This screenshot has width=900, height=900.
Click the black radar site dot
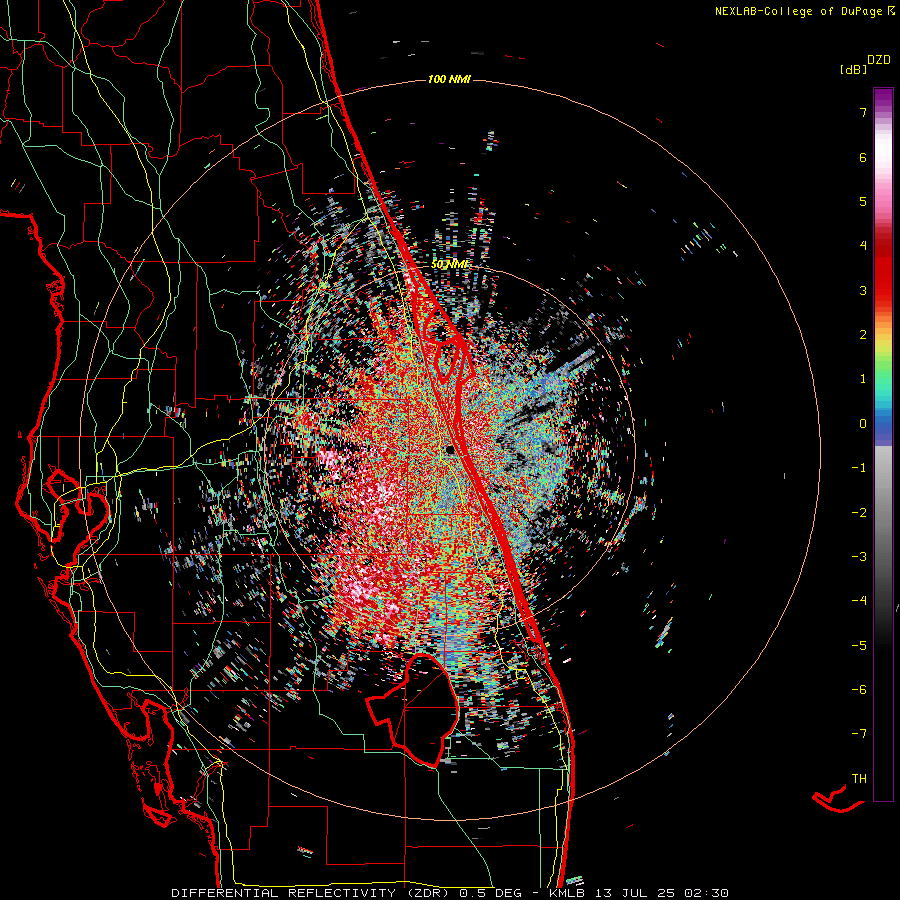point(451,450)
